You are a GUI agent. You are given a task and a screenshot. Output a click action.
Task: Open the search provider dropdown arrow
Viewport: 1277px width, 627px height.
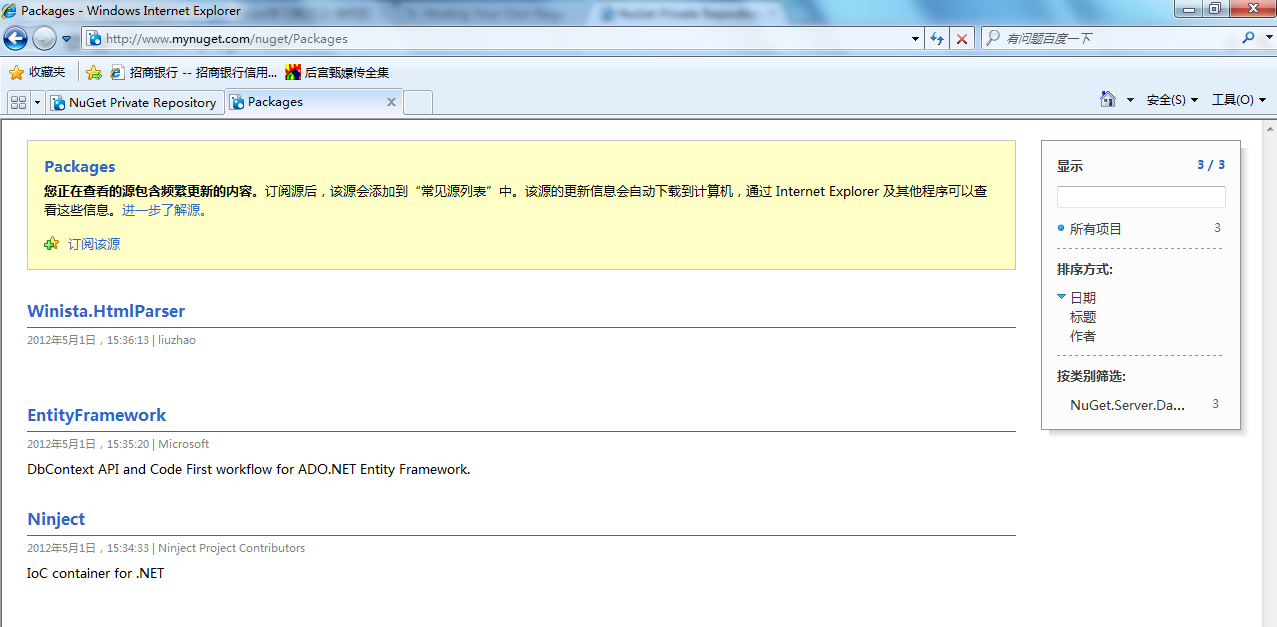[x=1268, y=38]
